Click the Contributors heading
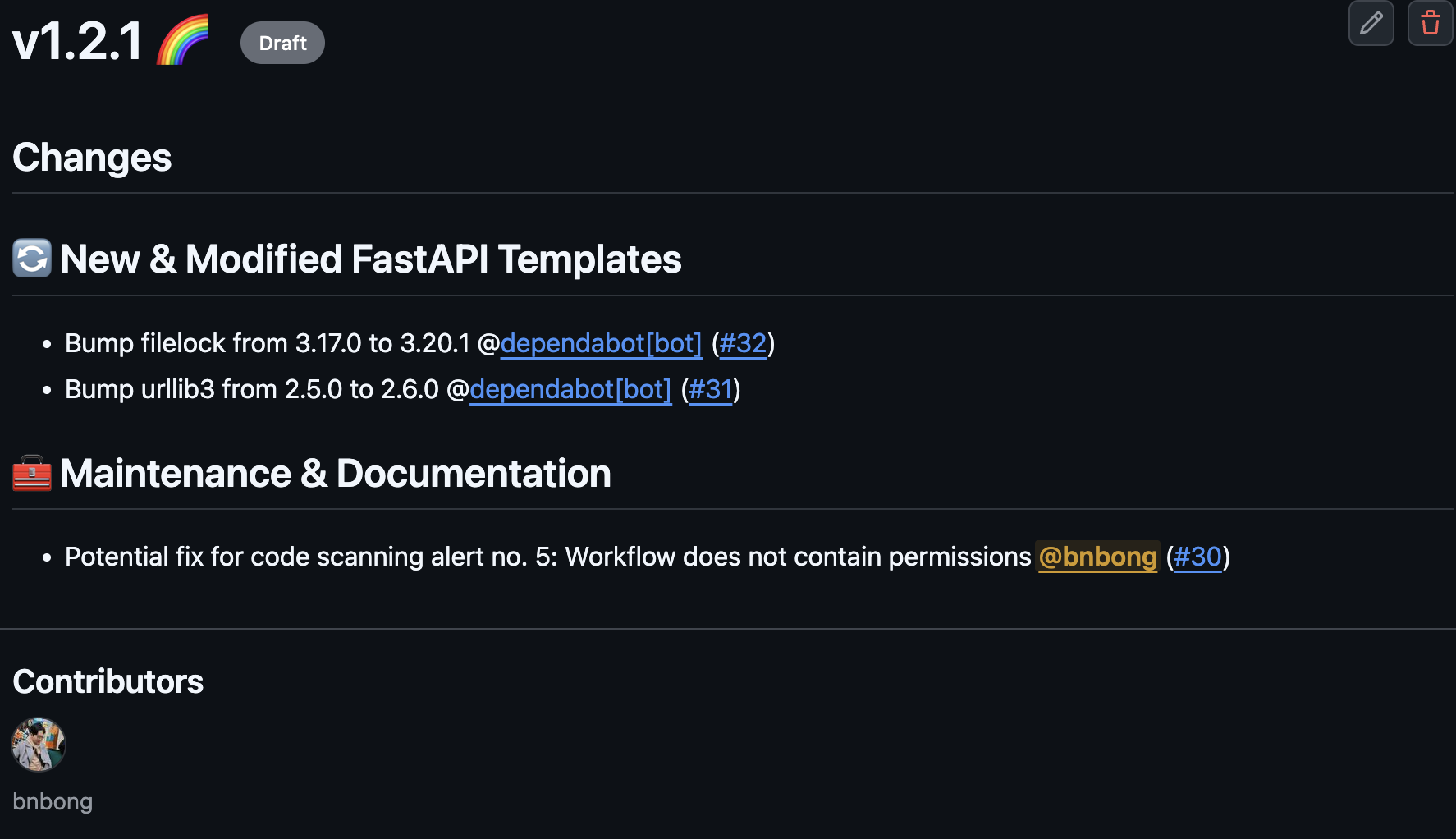 point(108,681)
